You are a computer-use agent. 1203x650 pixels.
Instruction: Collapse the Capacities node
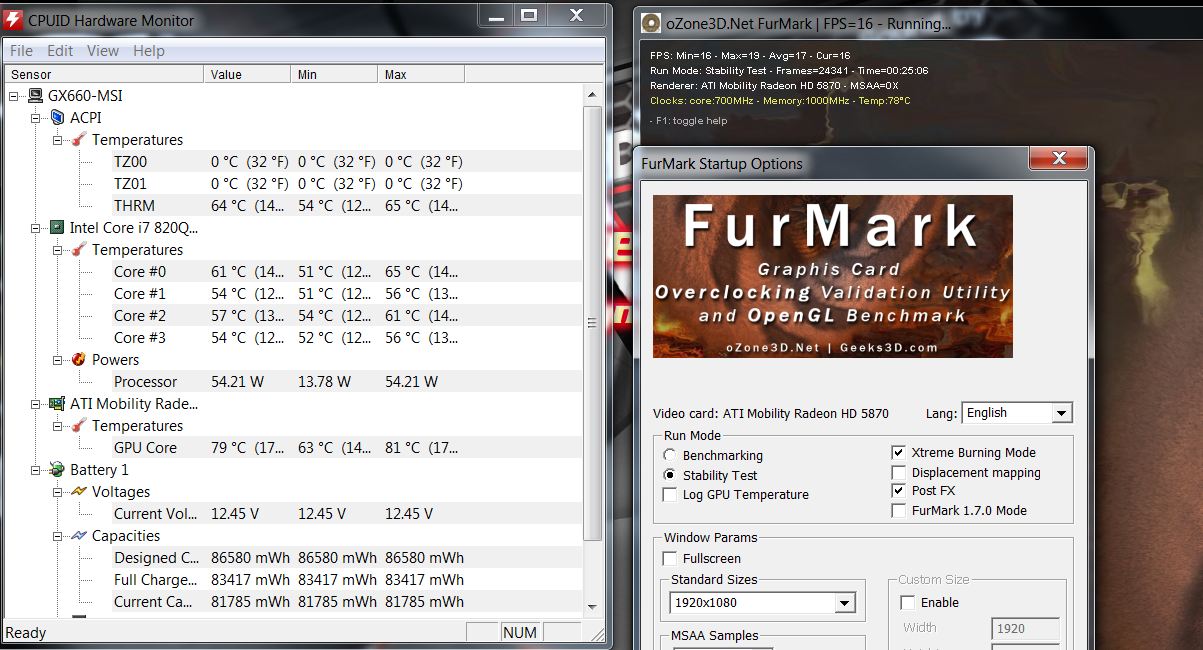(x=58, y=536)
